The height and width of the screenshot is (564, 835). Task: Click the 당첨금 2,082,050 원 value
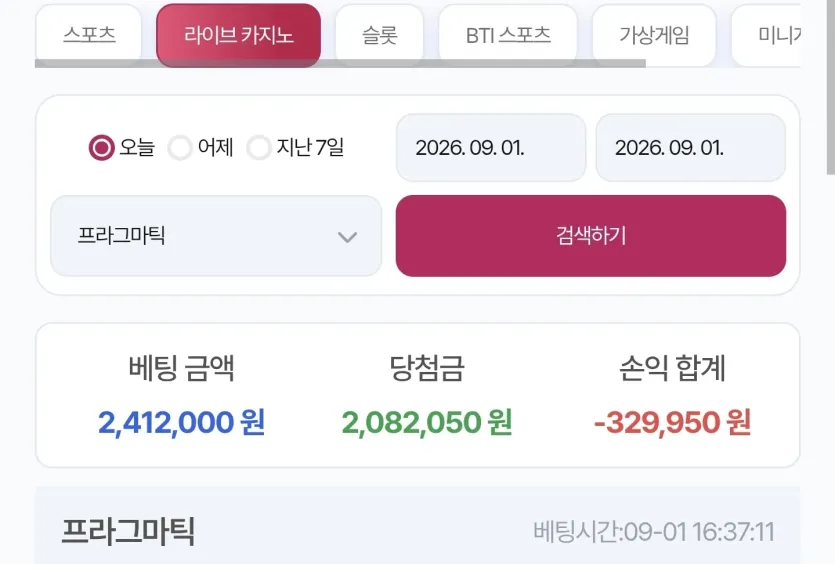pos(427,423)
